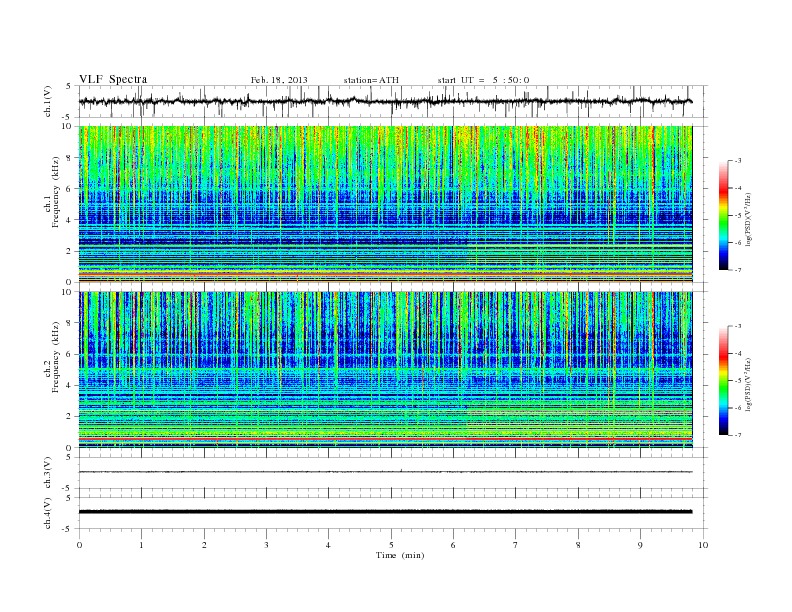
Task: Click the 'station=ATH' label
Action: (371, 80)
